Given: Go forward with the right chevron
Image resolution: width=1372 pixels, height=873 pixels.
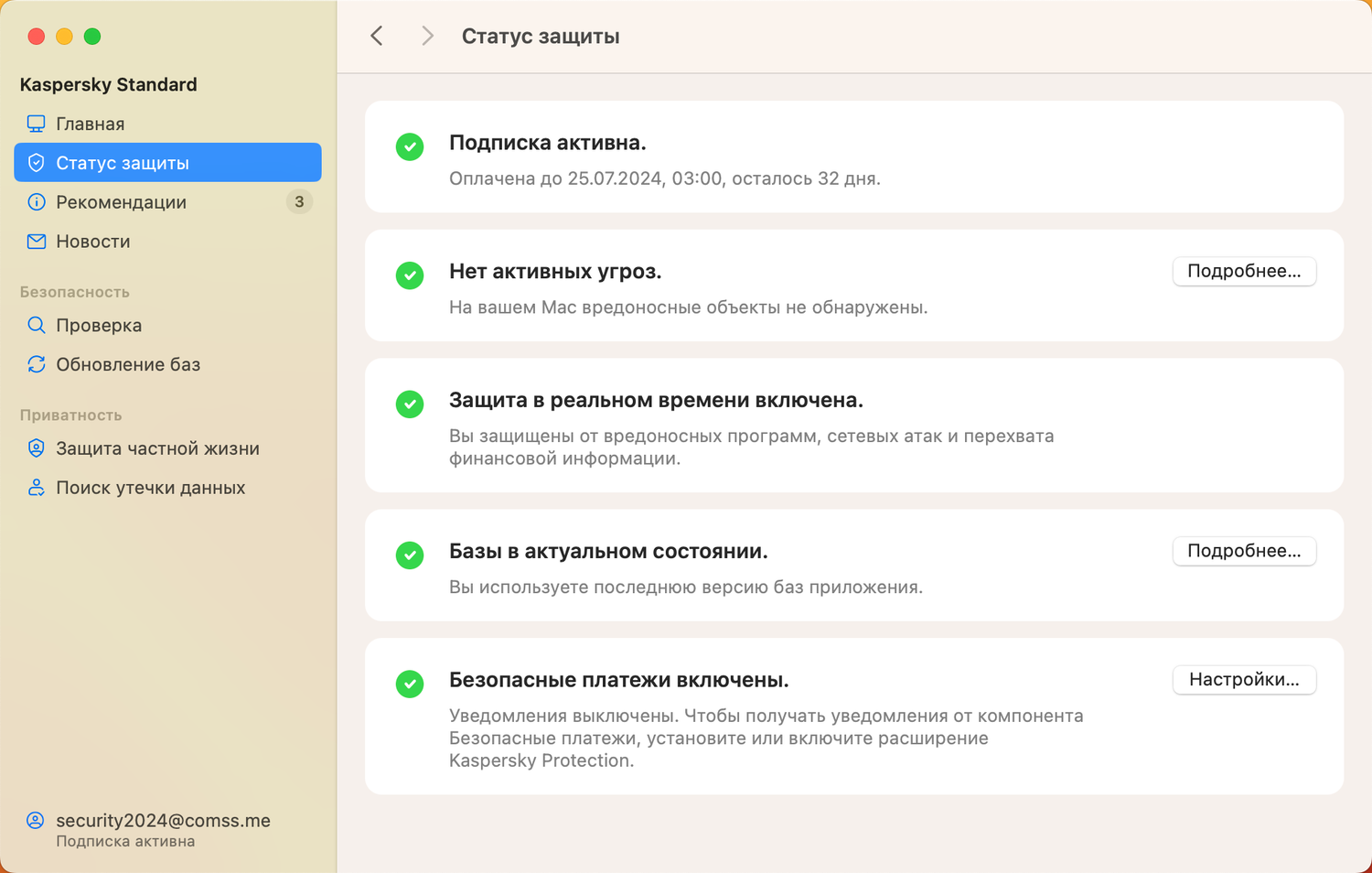Looking at the screenshot, I should coord(427,36).
